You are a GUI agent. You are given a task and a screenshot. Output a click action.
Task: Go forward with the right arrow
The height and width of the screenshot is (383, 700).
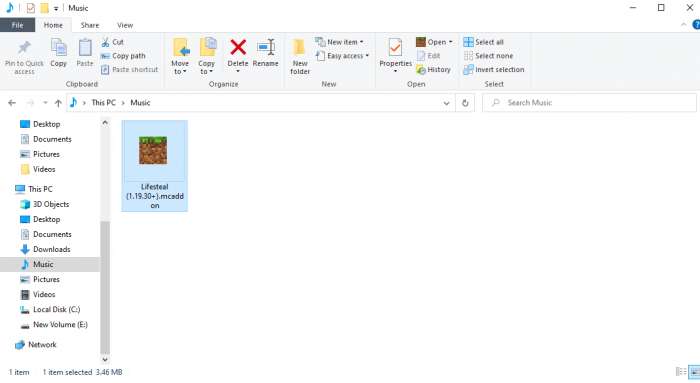30,103
